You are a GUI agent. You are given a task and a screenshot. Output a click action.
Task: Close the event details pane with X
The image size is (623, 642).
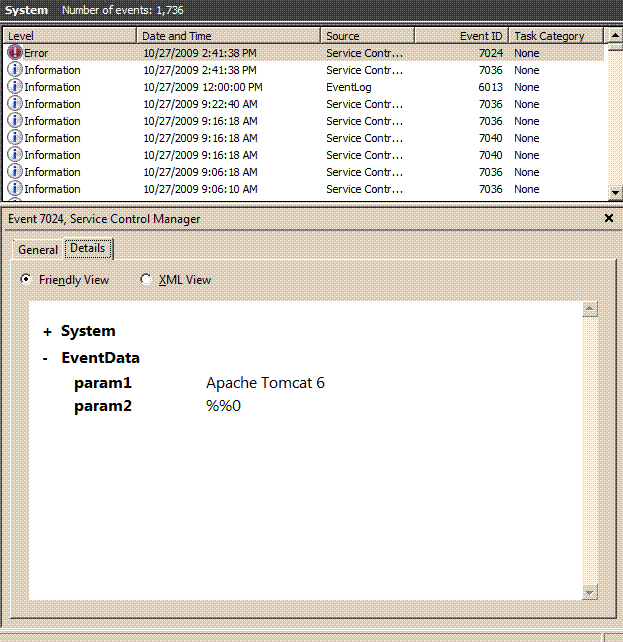click(x=609, y=218)
